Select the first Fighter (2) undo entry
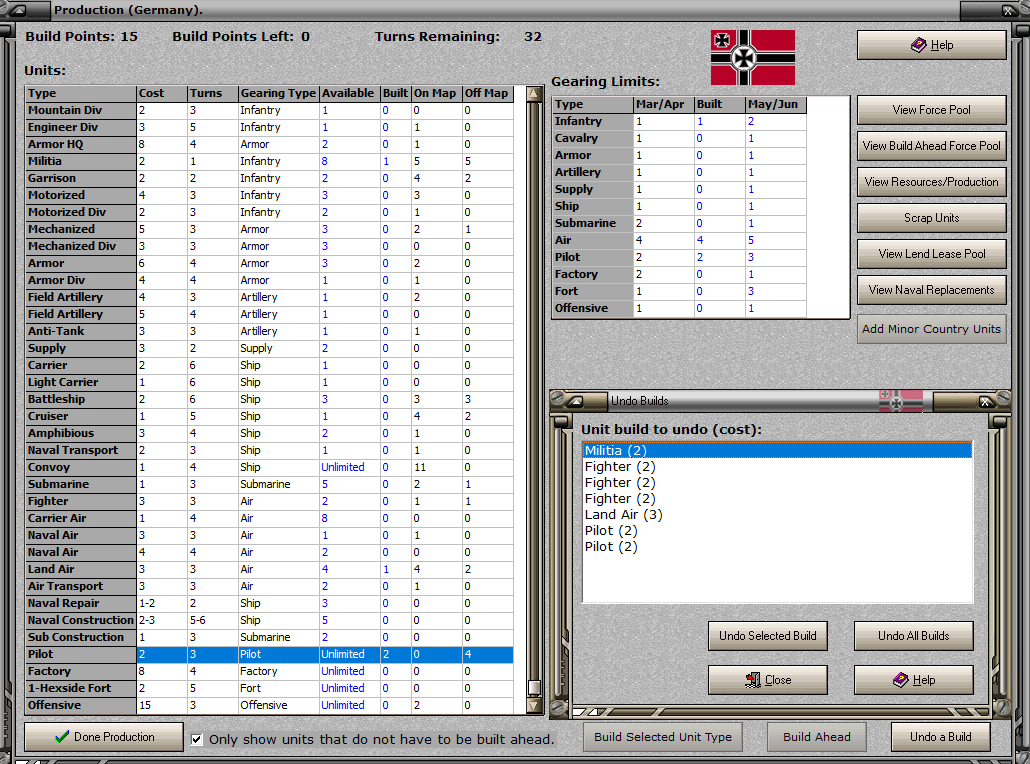 coord(777,466)
